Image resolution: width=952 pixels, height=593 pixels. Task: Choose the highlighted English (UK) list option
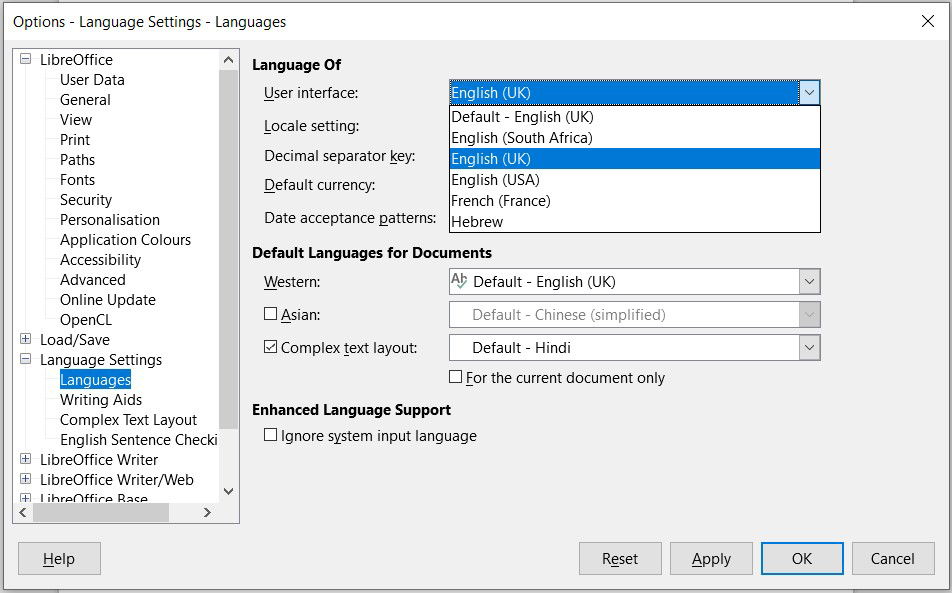tap(634, 158)
